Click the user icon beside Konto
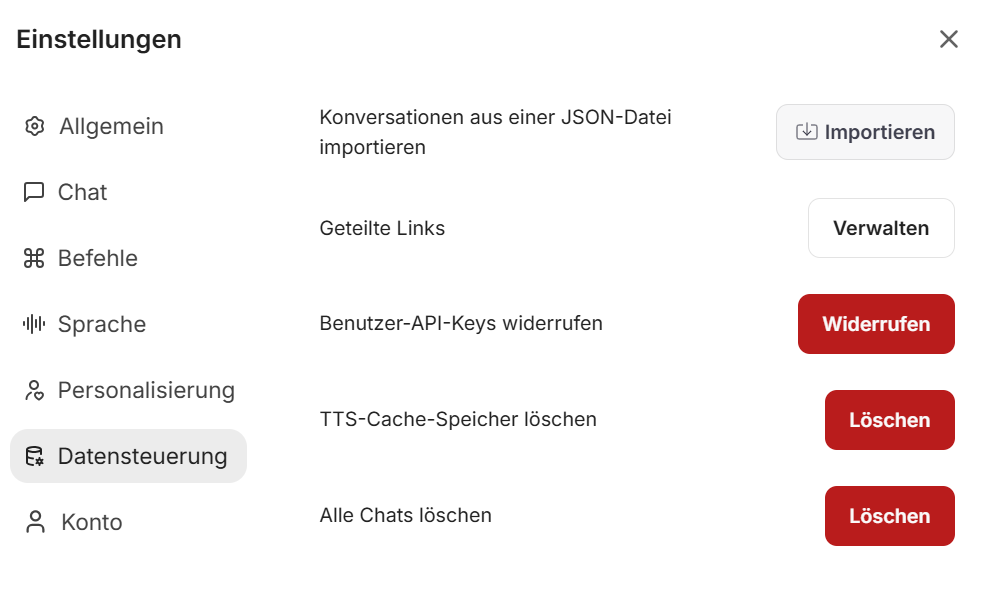This screenshot has height=603, width=987. (x=36, y=522)
